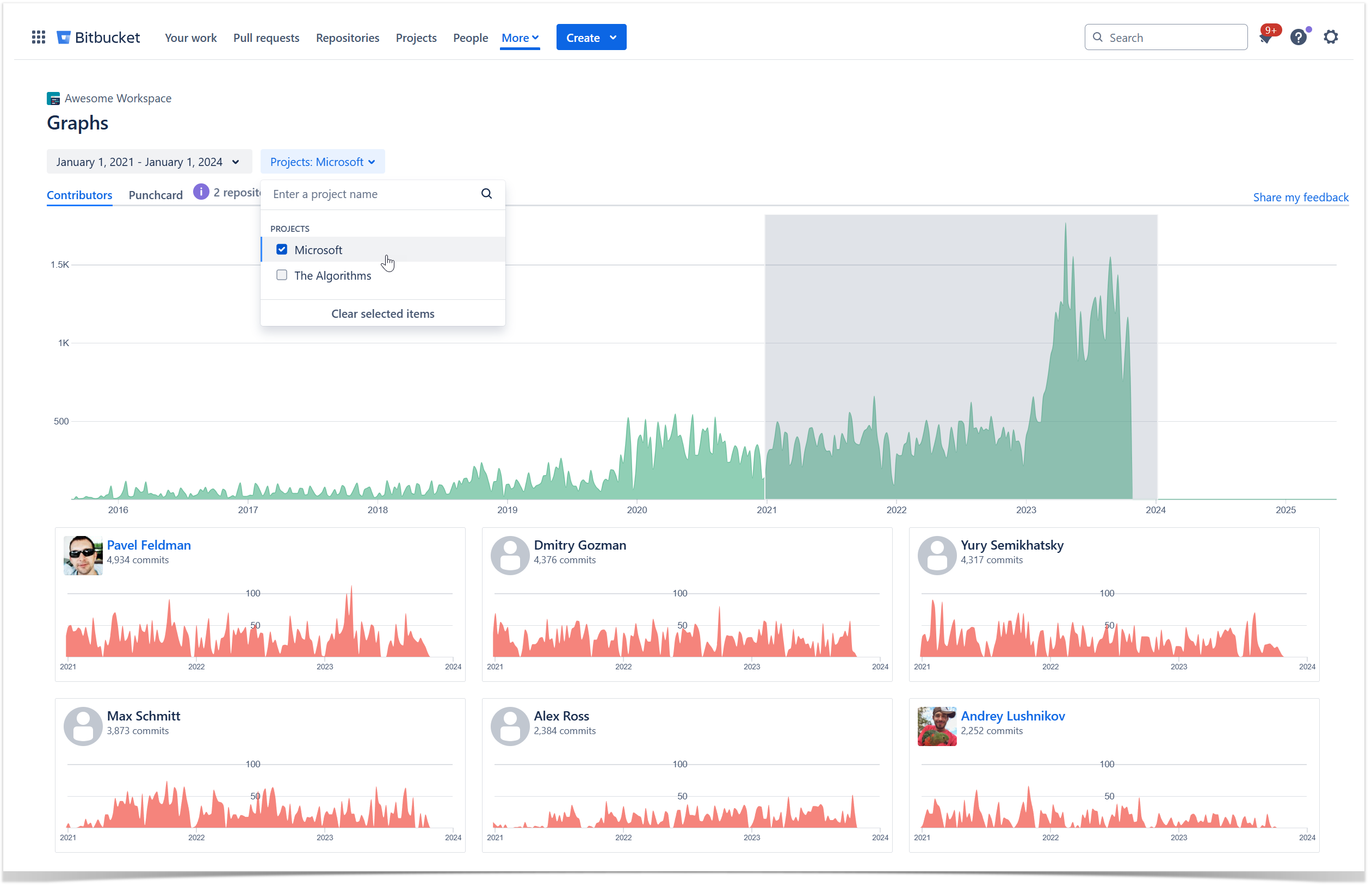The height and width of the screenshot is (887, 1372).
Task: Expand the More menu in navigation
Action: (520, 38)
